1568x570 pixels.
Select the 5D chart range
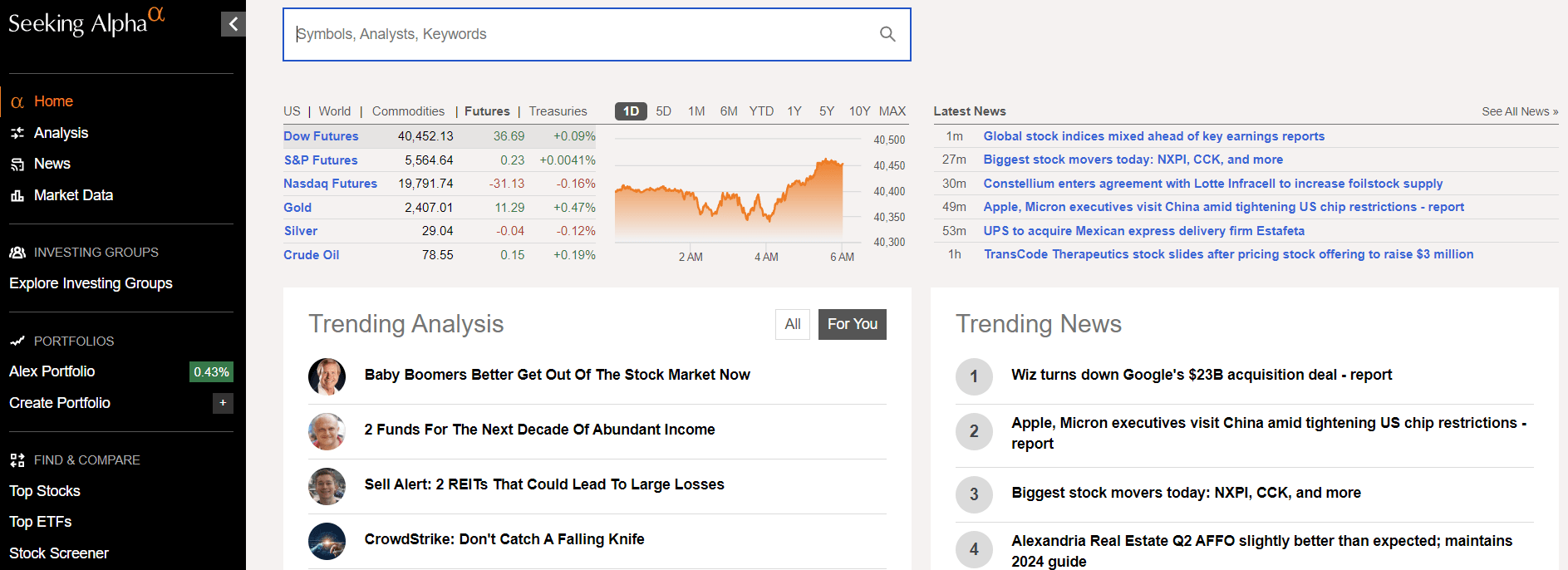[663, 111]
